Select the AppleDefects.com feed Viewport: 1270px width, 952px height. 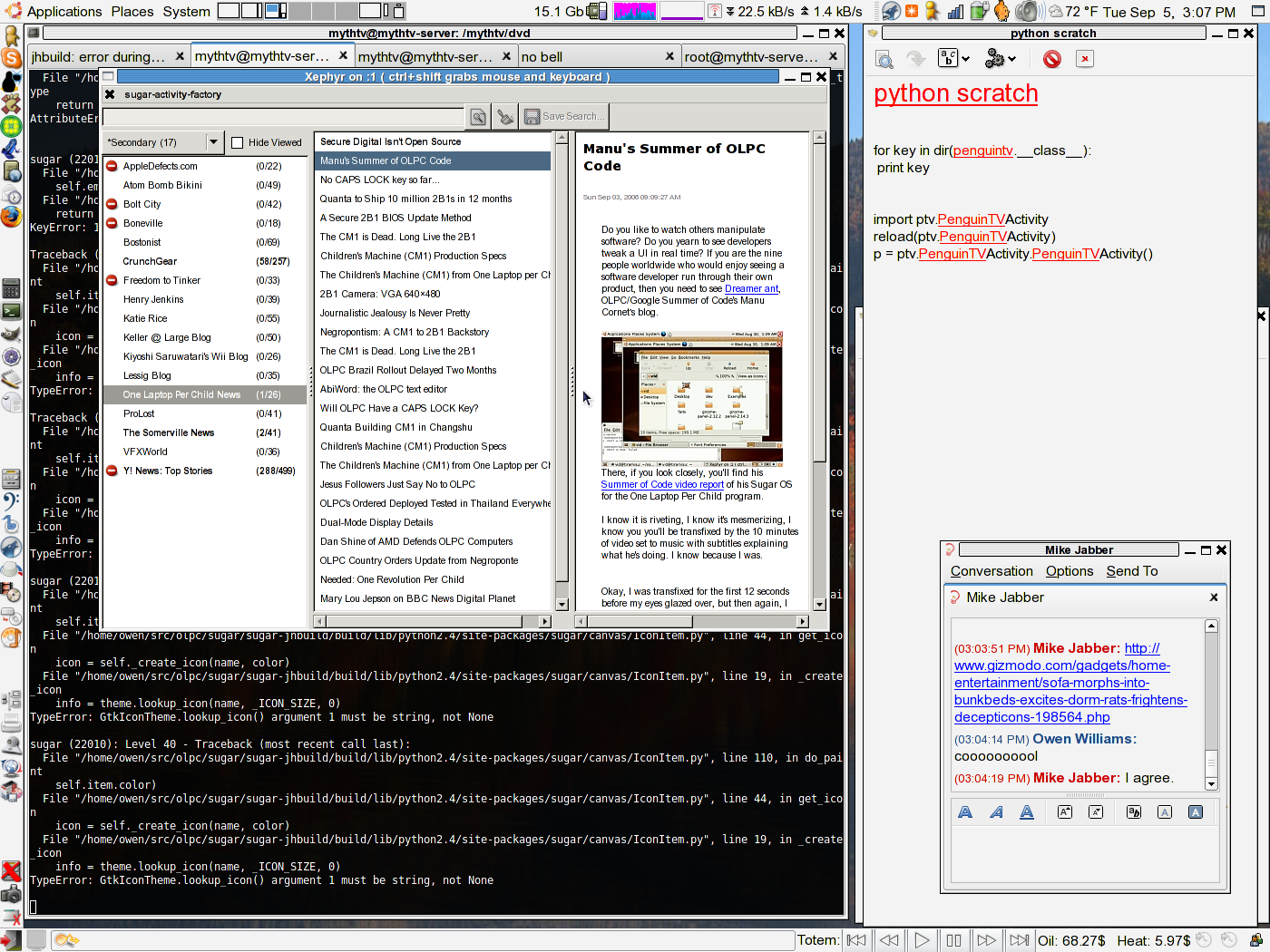tap(205, 166)
